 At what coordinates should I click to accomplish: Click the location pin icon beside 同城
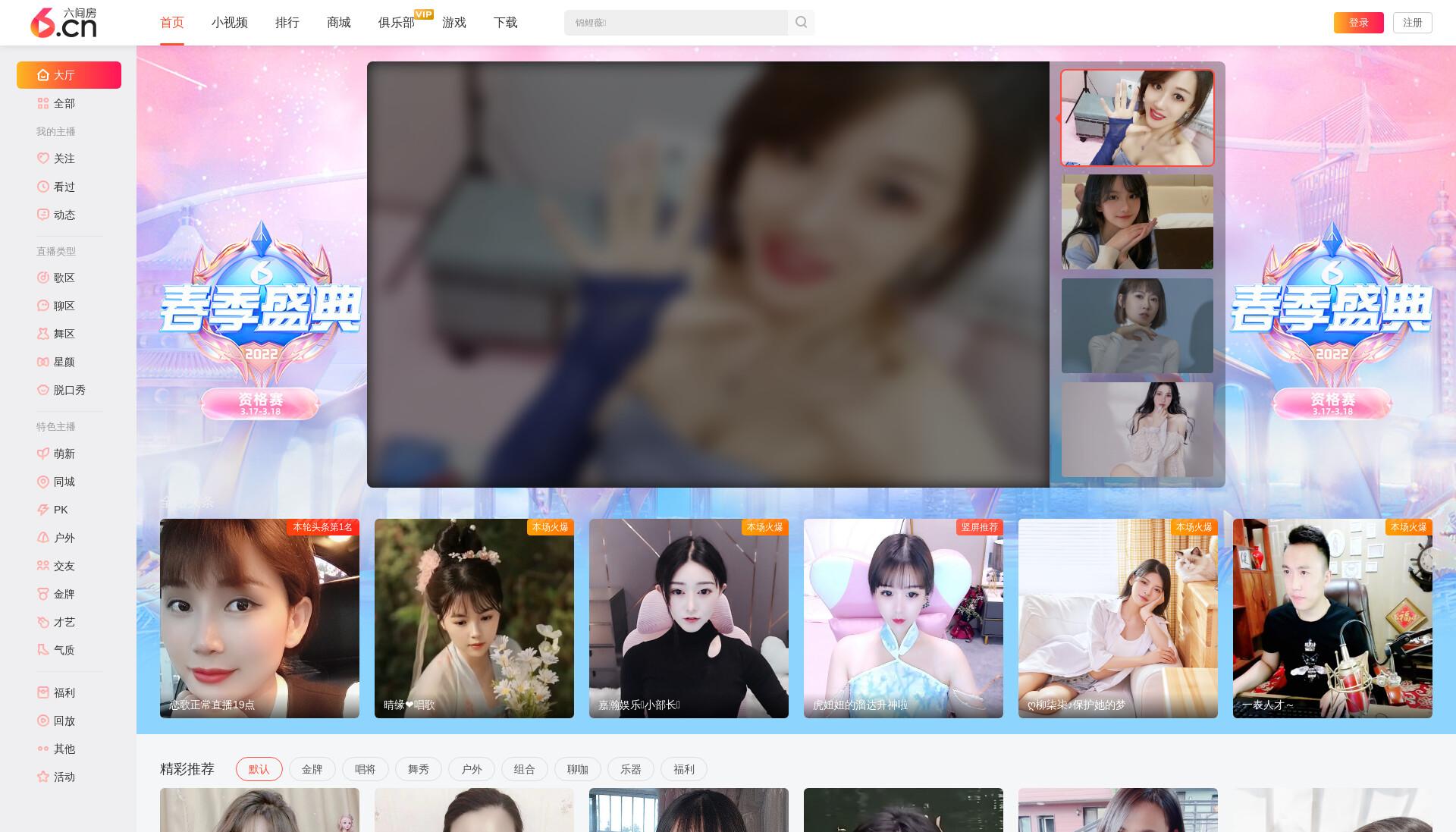(x=43, y=482)
